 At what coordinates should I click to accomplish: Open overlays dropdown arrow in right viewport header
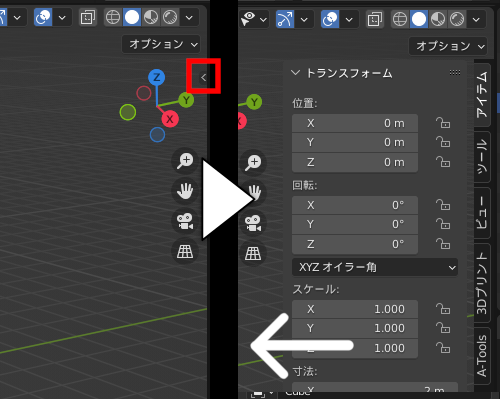[x=349, y=19]
